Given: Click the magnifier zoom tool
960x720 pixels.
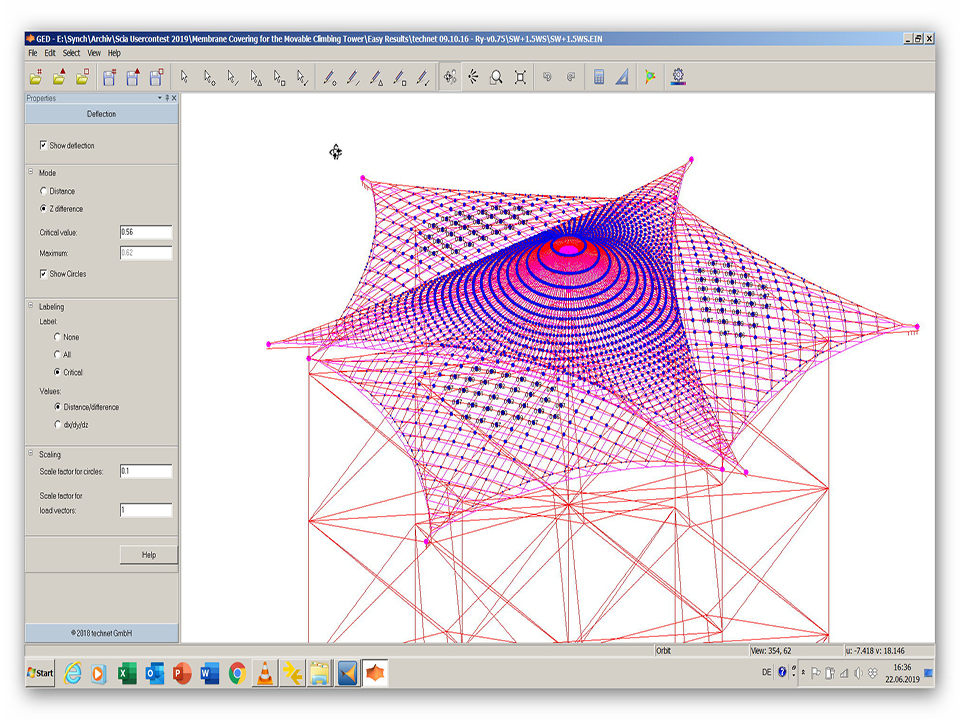Looking at the screenshot, I should (496, 77).
